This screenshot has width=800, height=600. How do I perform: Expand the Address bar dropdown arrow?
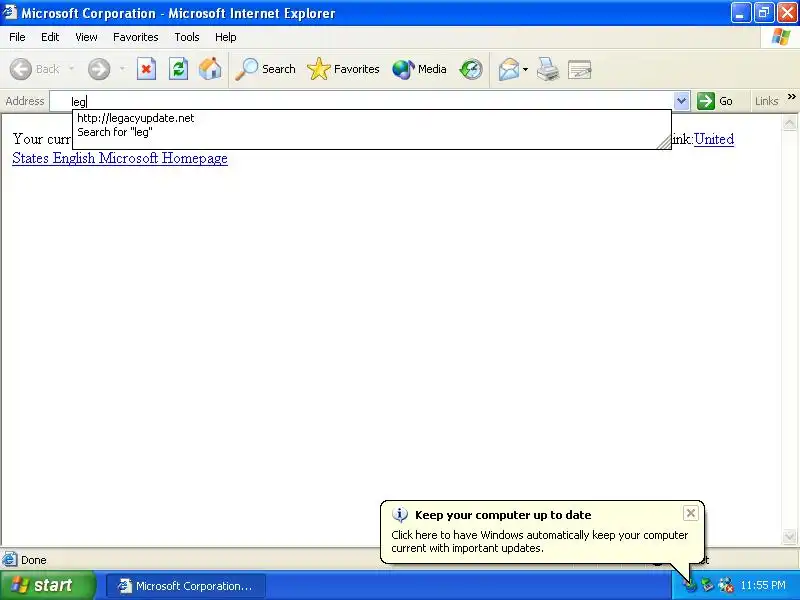click(681, 101)
